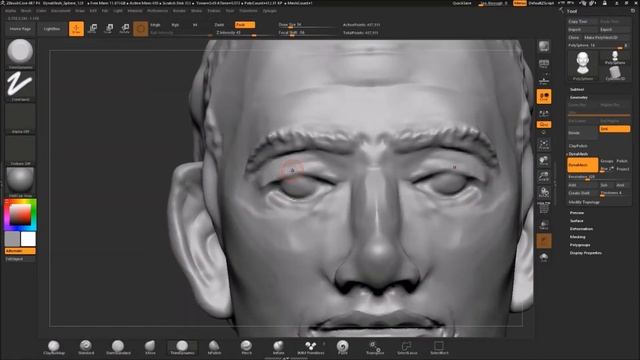Select the IMM Primitives brush
The height and width of the screenshot is (360, 640).
tap(311, 348)
